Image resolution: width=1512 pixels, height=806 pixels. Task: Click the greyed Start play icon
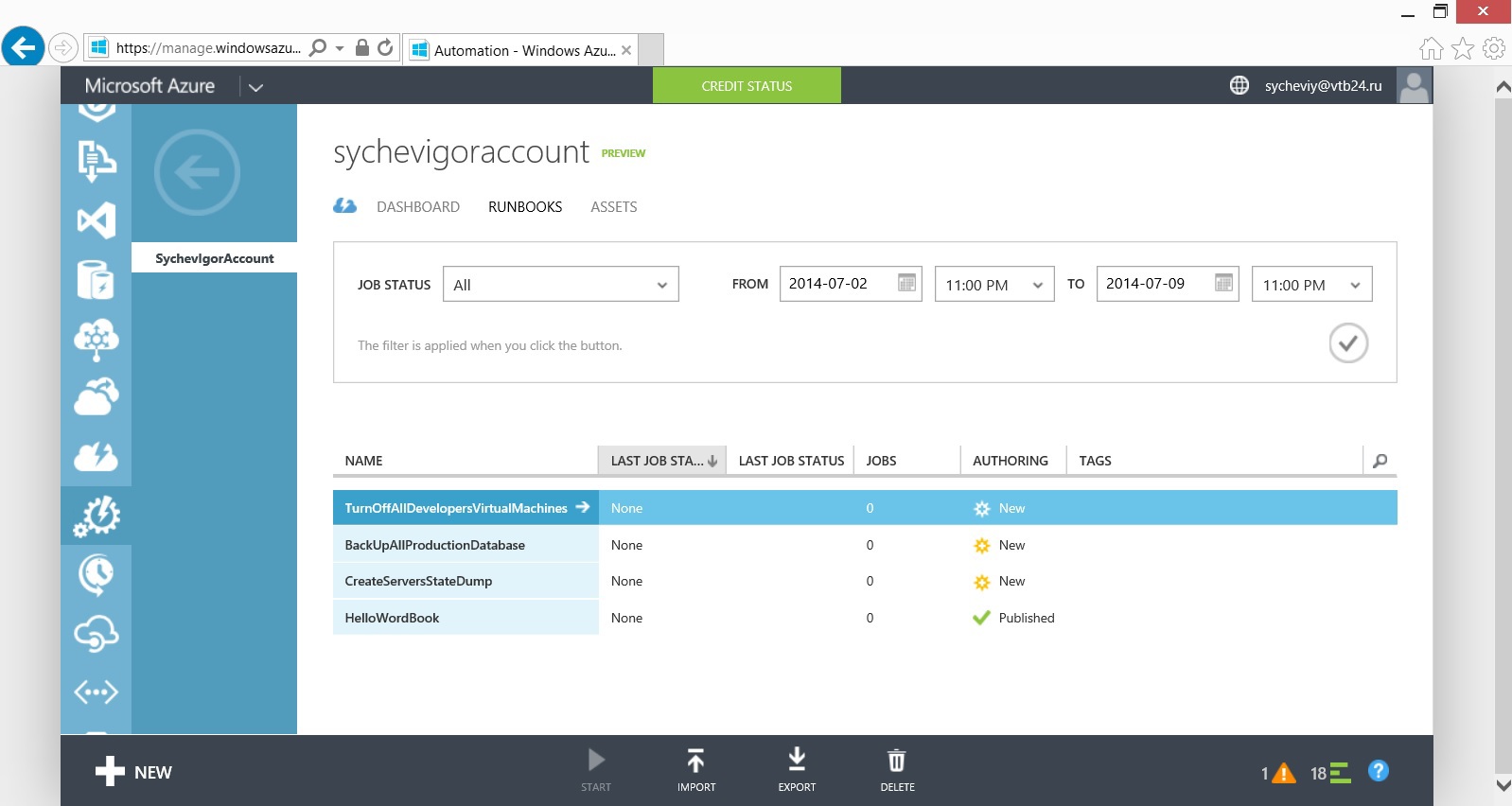tap(596, 760)
